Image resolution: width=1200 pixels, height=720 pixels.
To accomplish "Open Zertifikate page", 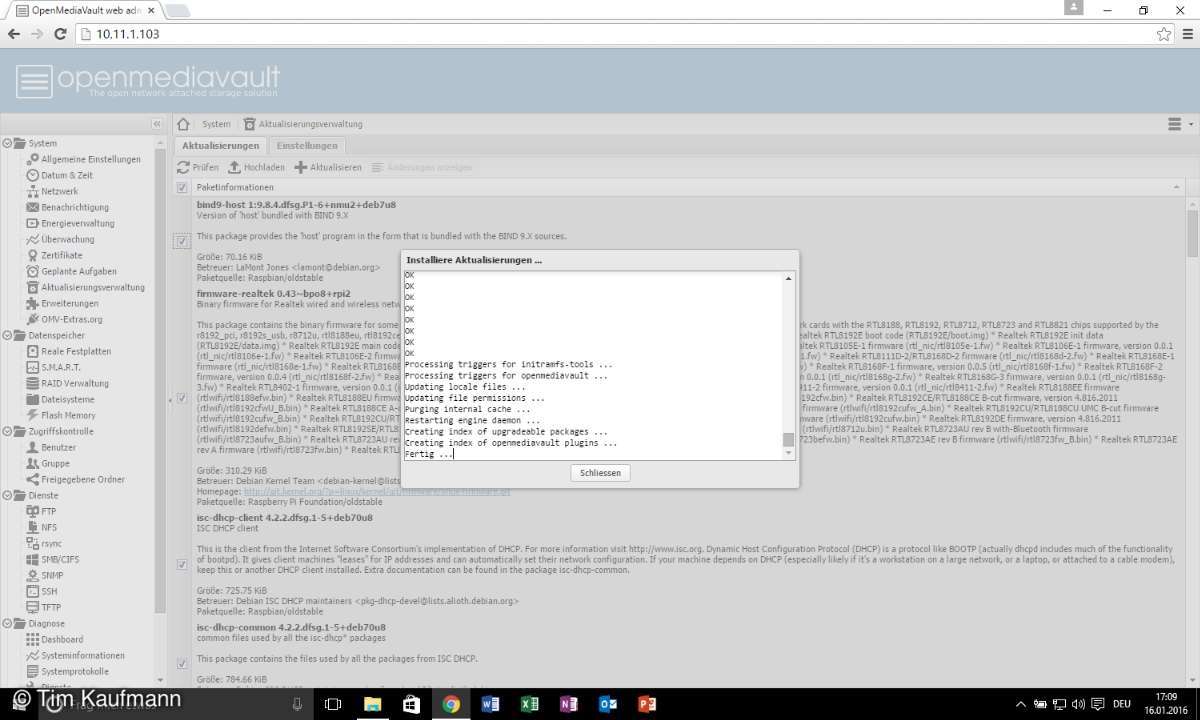I will [x=61, y=255].
